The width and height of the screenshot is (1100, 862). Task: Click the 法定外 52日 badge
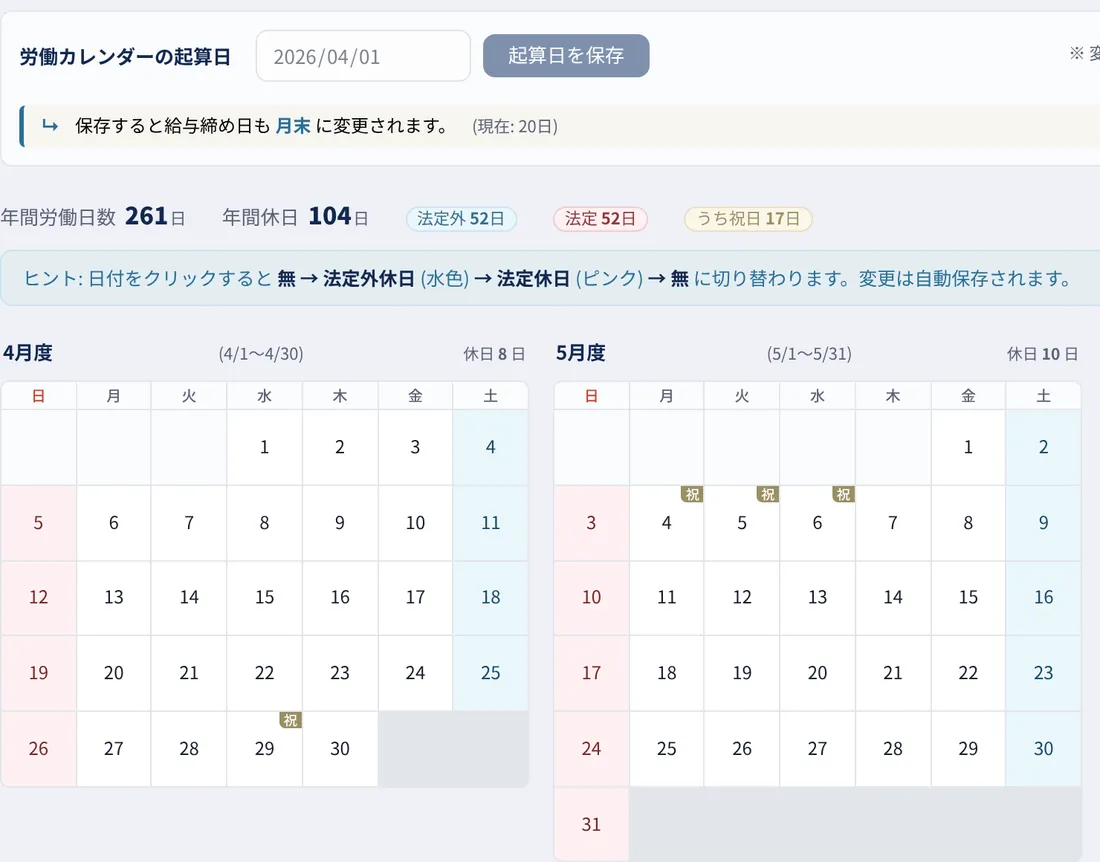pos(461,219)
